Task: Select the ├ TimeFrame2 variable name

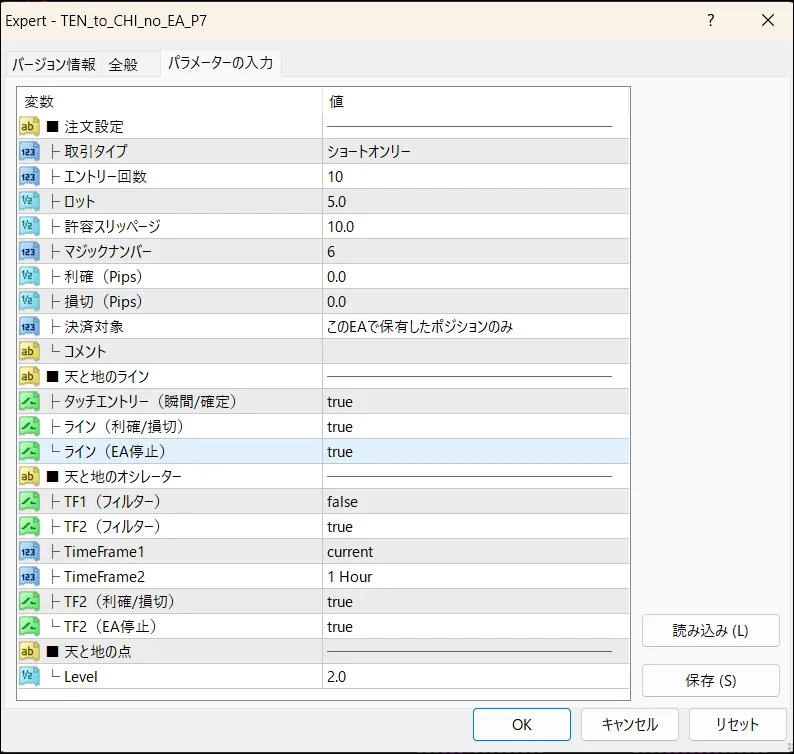Action: (97, 576)
